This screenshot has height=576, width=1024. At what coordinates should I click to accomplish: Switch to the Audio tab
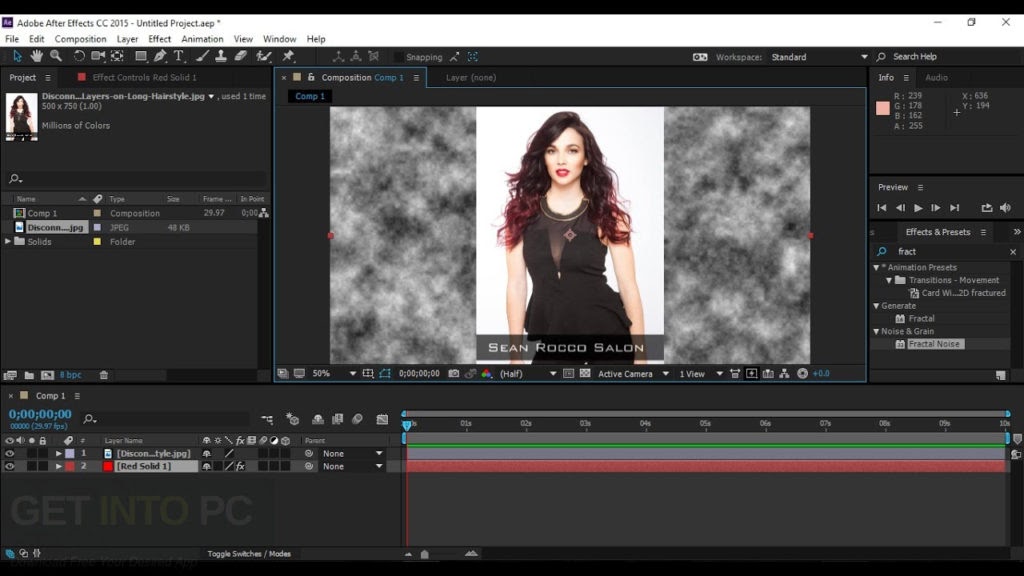coord(936,77)
